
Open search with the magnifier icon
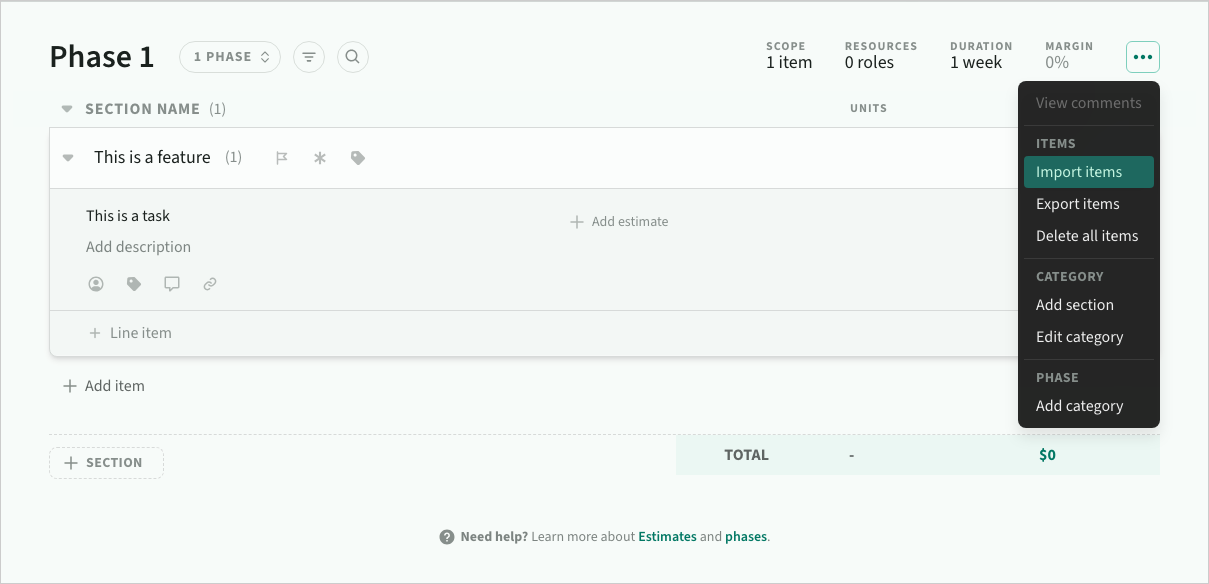353,57
